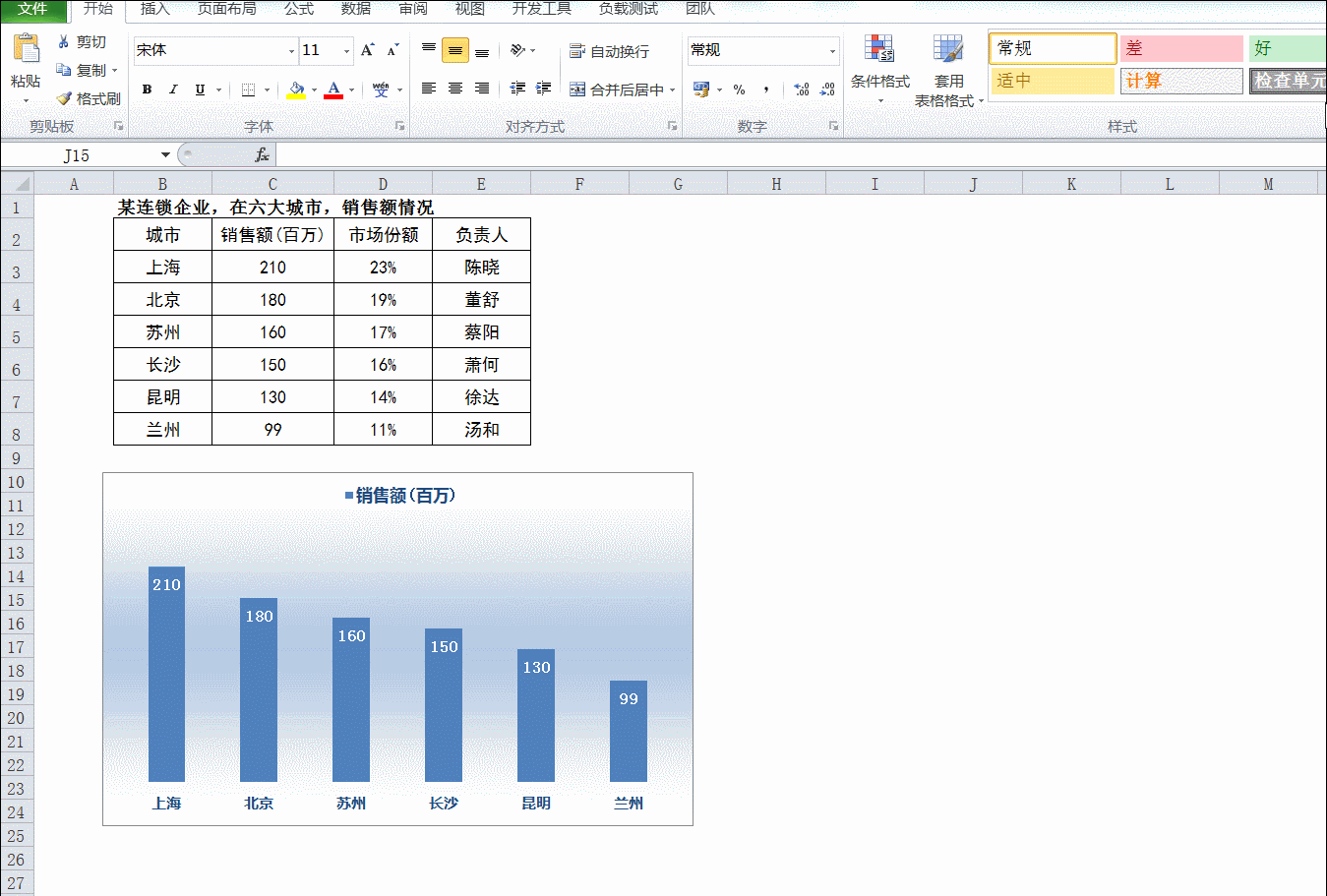Center text horizontally
Image resolution: width=1327 pixels, height=896 pixels.
(455, 89)
